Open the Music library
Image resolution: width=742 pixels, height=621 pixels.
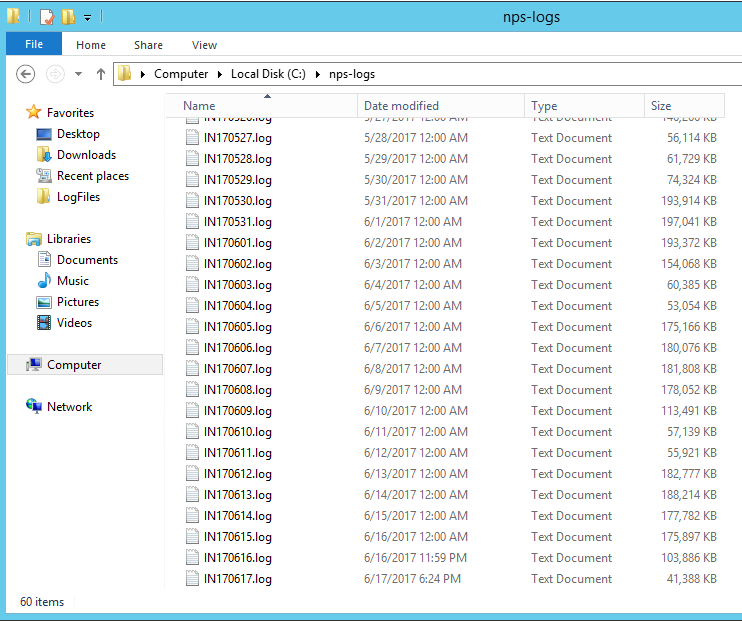click(72, 281)
